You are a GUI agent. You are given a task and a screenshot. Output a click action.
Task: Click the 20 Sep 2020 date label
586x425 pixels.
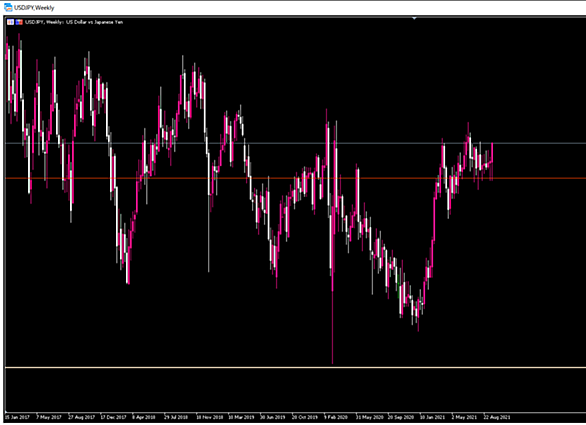point(401,417)
